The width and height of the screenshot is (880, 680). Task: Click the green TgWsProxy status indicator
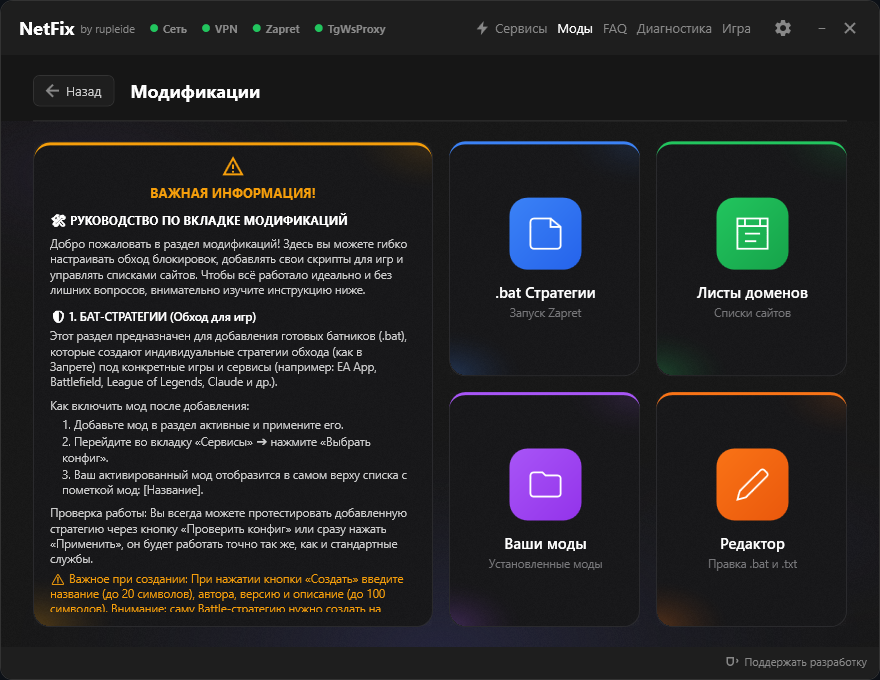click(319, 28)
